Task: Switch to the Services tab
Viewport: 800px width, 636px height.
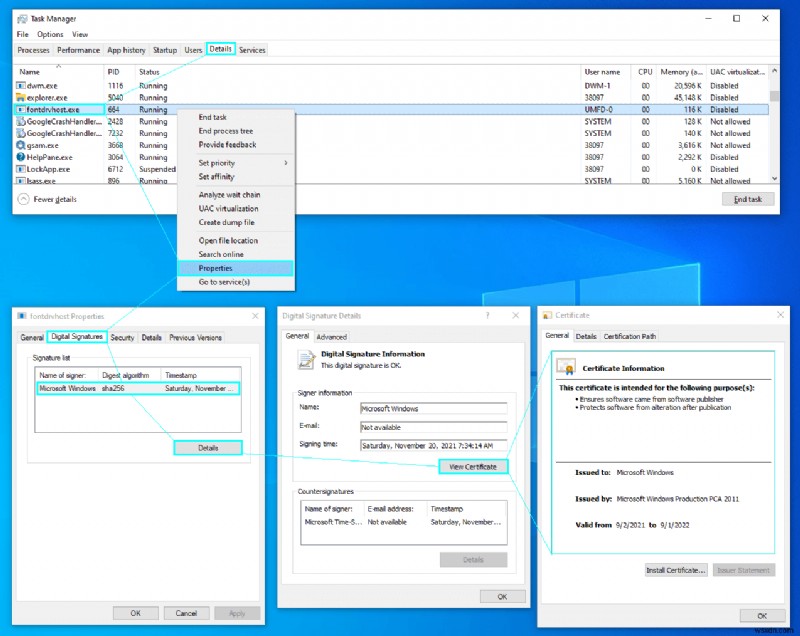Action: click(x=252, y=49)
